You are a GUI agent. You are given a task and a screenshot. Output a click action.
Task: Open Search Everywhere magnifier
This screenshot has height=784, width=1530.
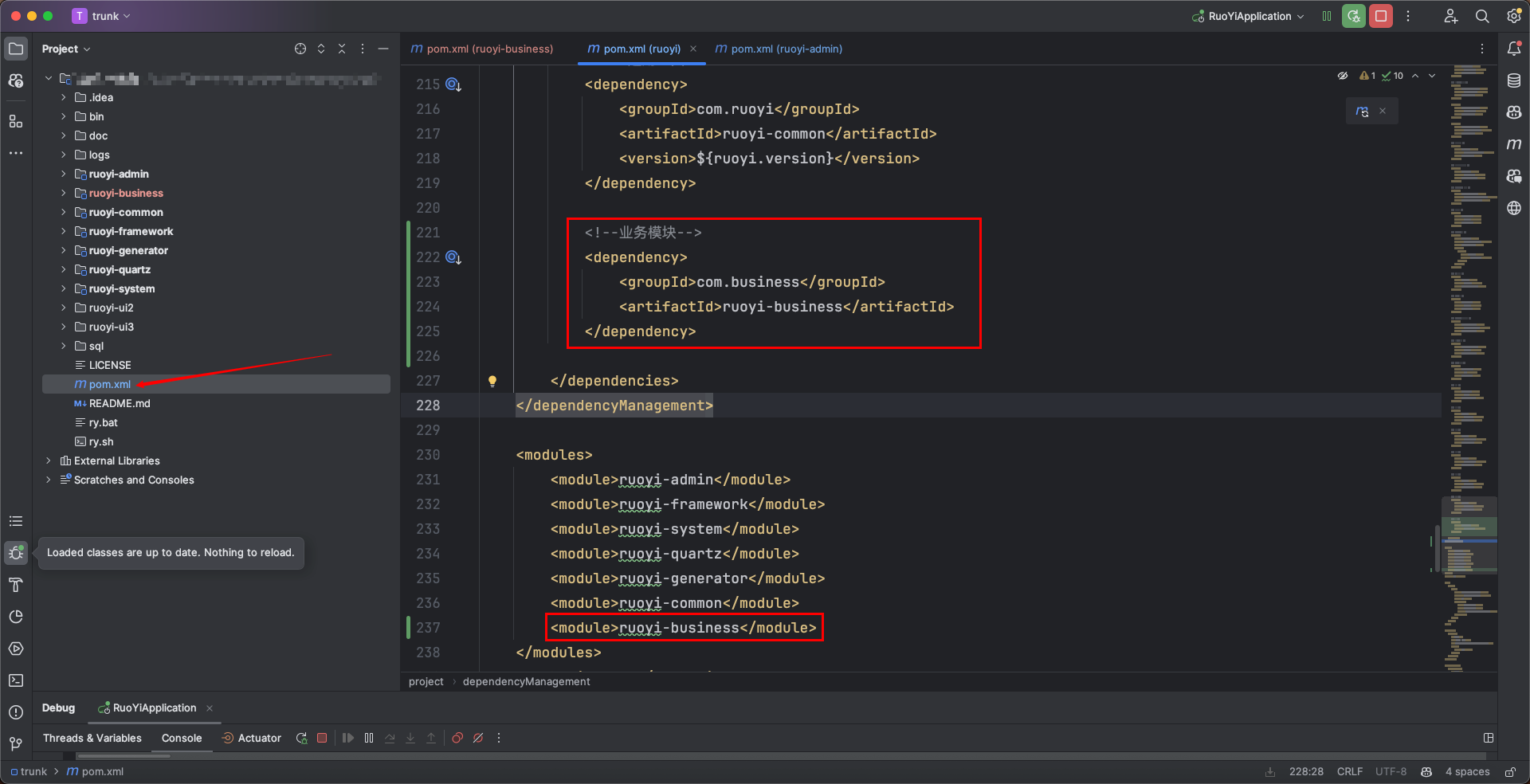(x=1482, y=16)
